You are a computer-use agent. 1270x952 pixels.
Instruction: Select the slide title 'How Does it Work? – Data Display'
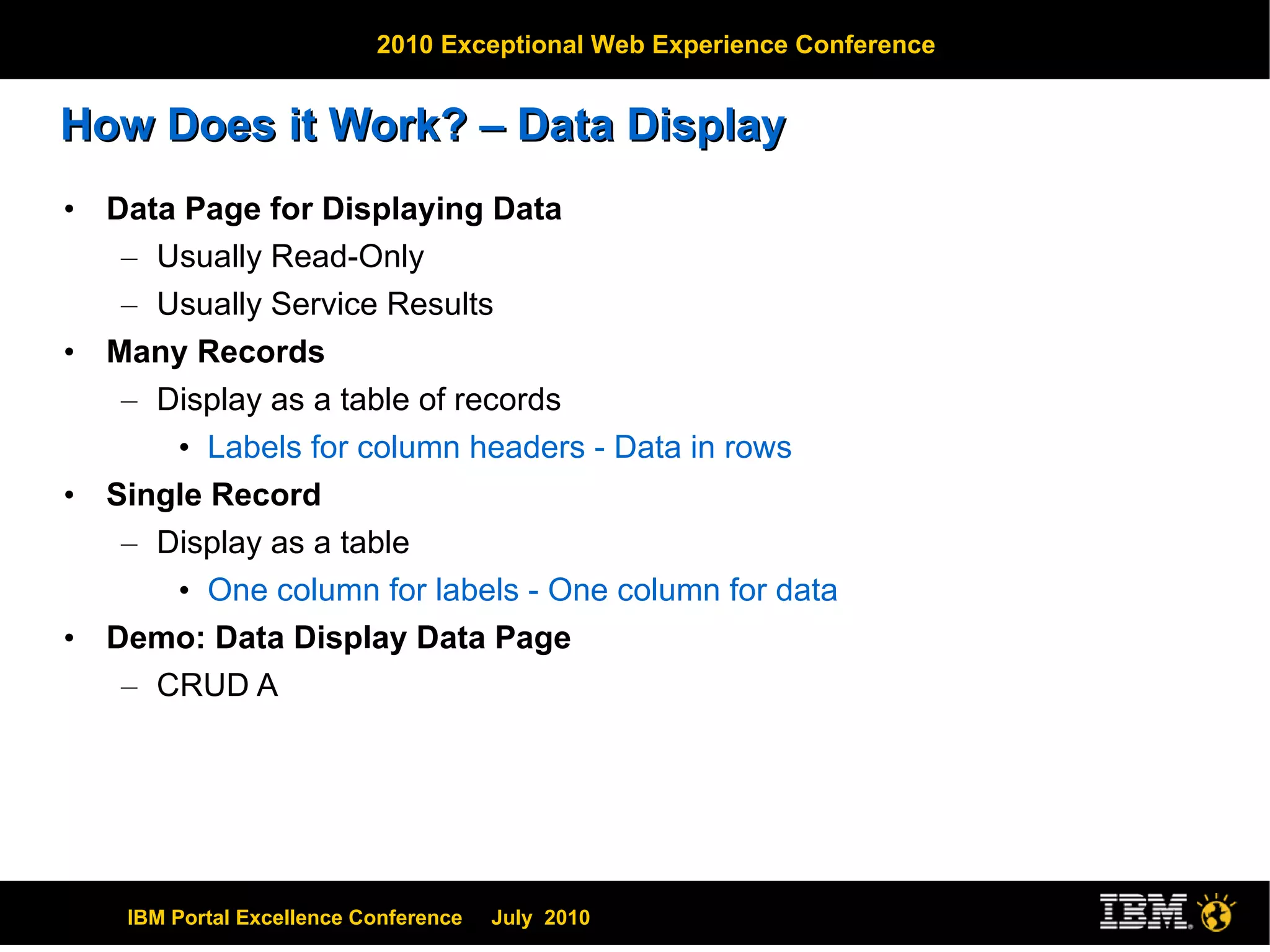click(424, 126)
